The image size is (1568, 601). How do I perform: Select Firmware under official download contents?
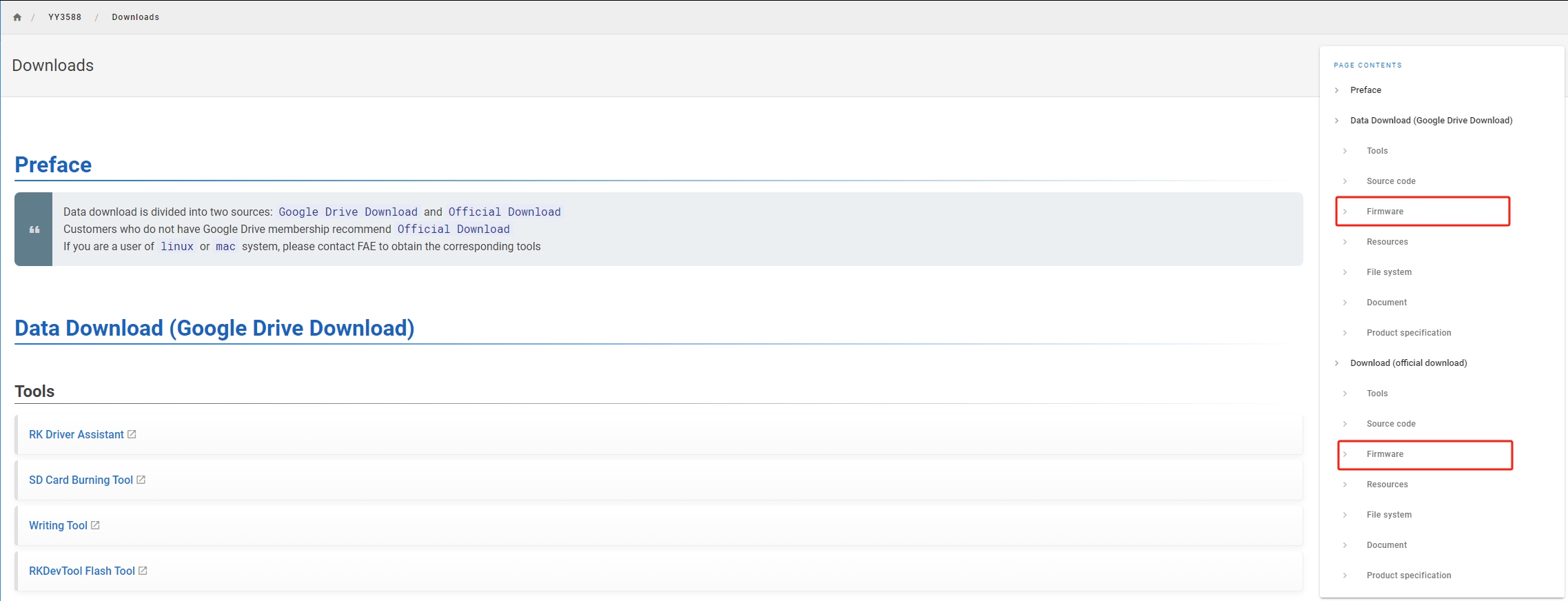1385,454
